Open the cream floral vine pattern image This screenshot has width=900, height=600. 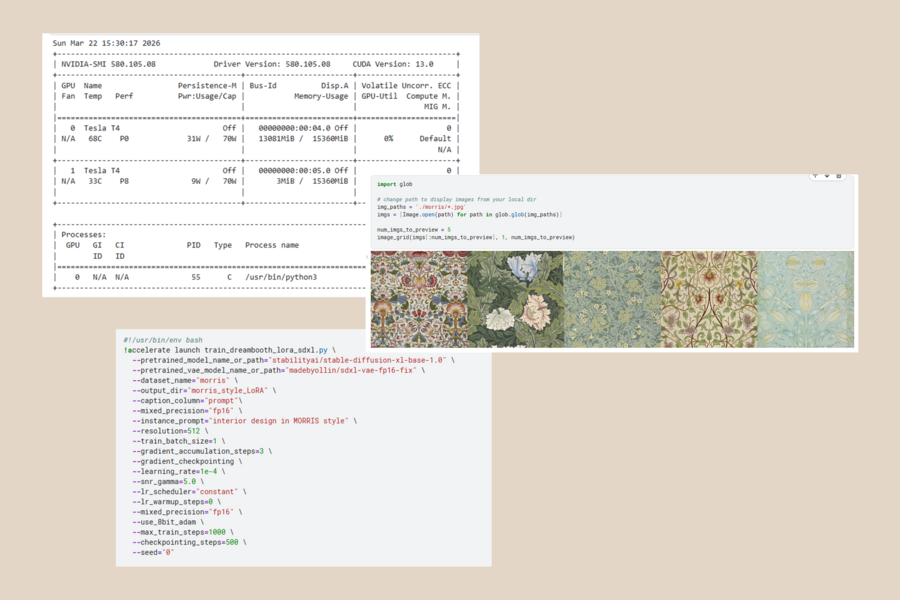pyautogui.click(x=709, y=299)
